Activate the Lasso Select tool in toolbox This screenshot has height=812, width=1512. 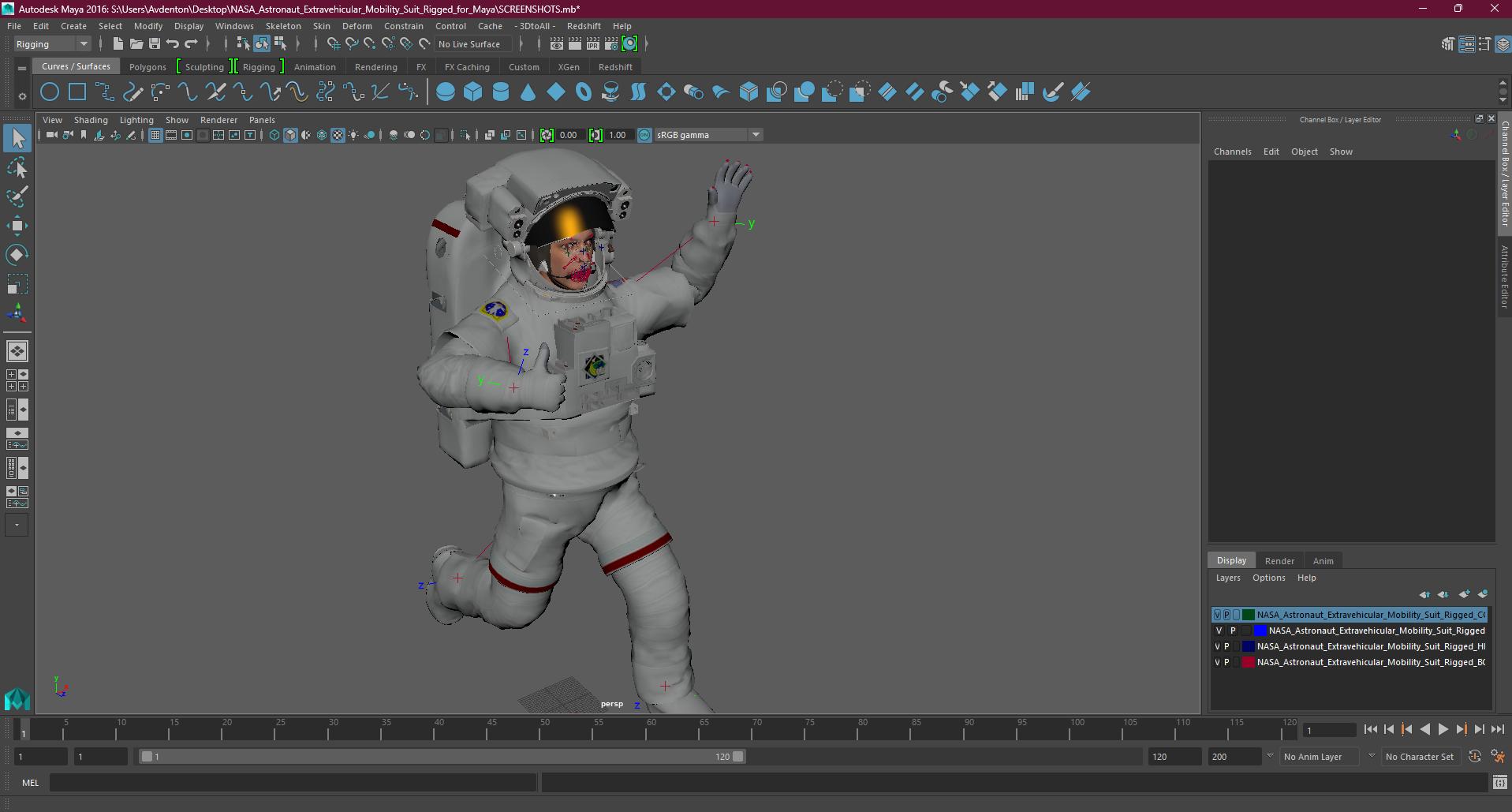click(x=17, y=168)
